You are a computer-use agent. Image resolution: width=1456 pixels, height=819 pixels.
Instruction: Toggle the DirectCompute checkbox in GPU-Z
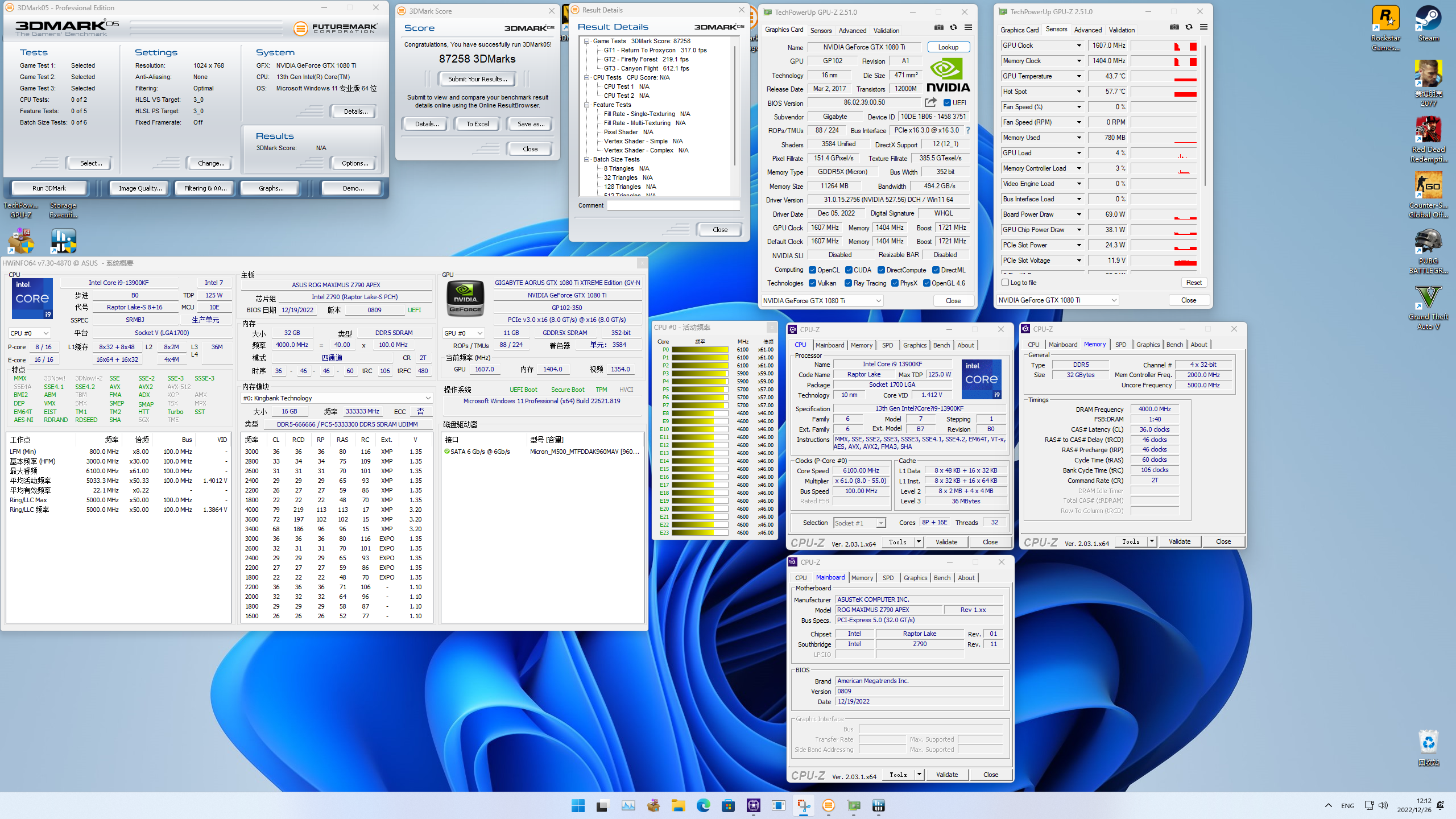[881, 270]
